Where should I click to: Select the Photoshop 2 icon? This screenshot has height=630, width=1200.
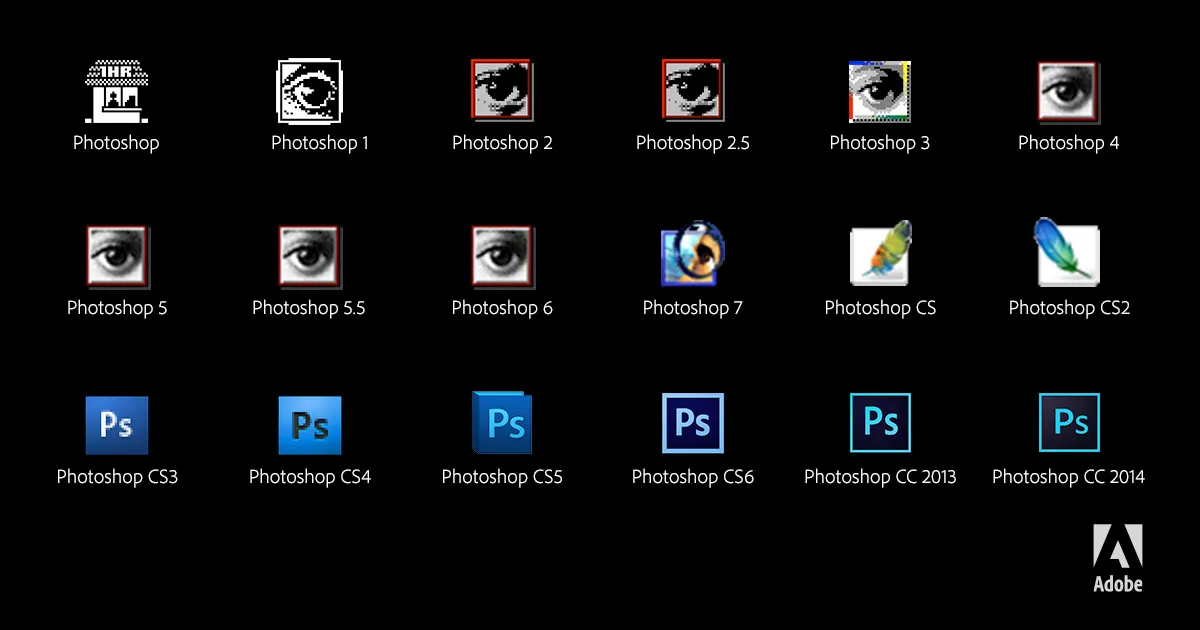[x=501, y=90]
